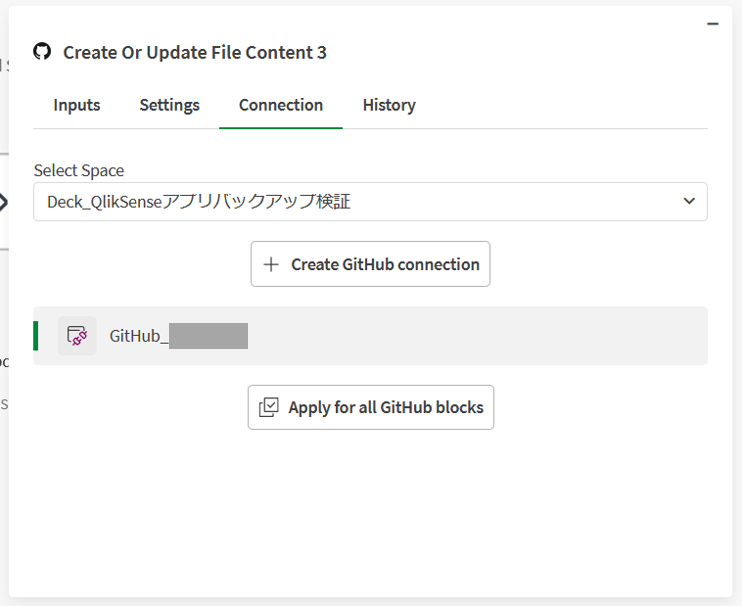Expand the space list chevron arrow
The height and width of the screenshot is (606, 742).
coord(689,201)
